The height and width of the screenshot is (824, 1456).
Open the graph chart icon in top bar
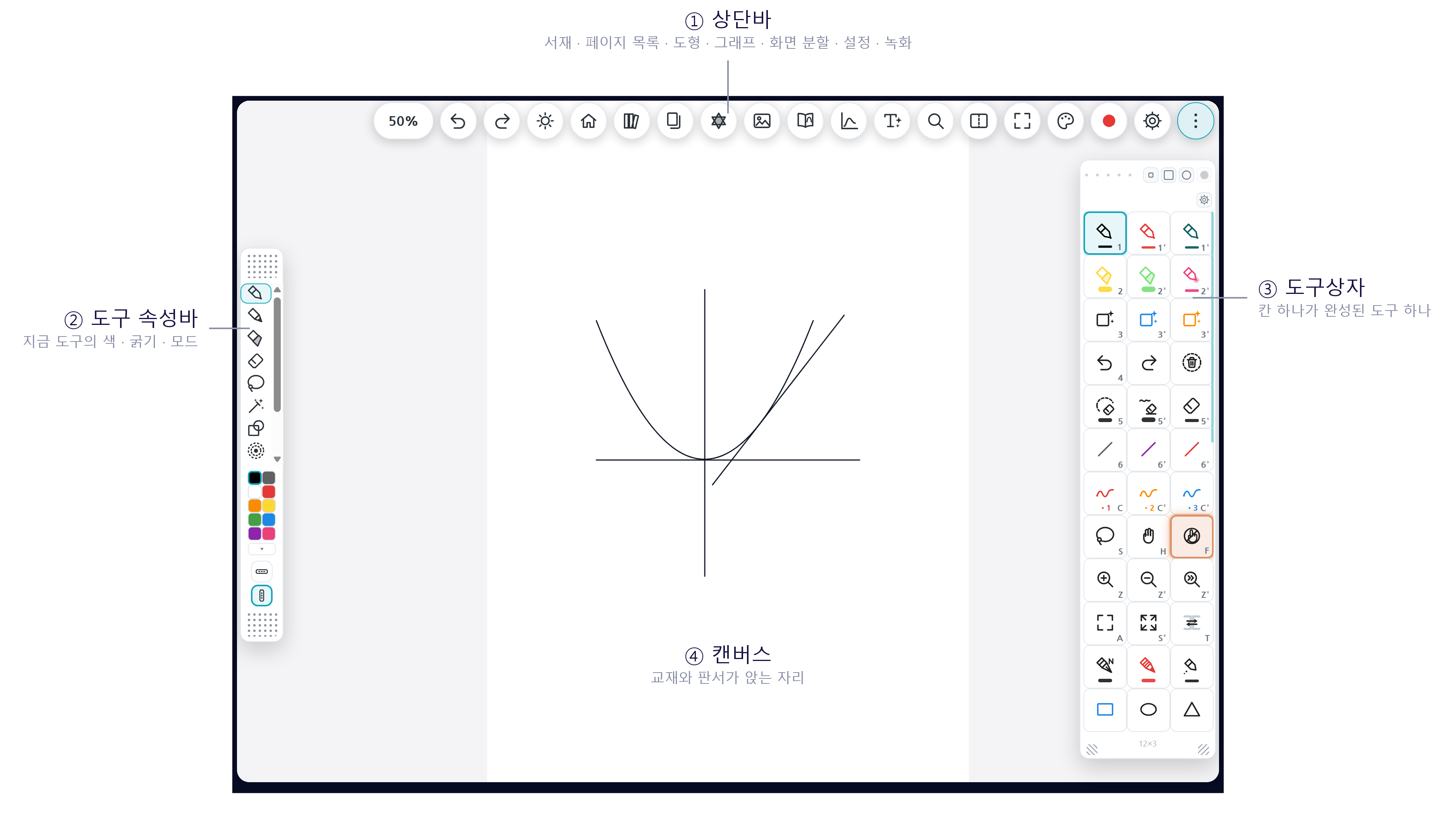849,120
